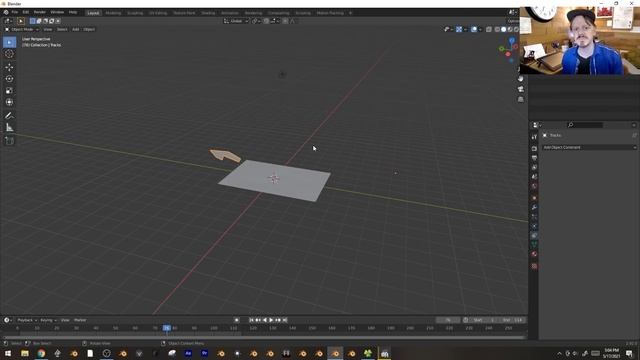Open the Scene properties tab
This screenshot has height=360, width=640.
click(534, 177)
